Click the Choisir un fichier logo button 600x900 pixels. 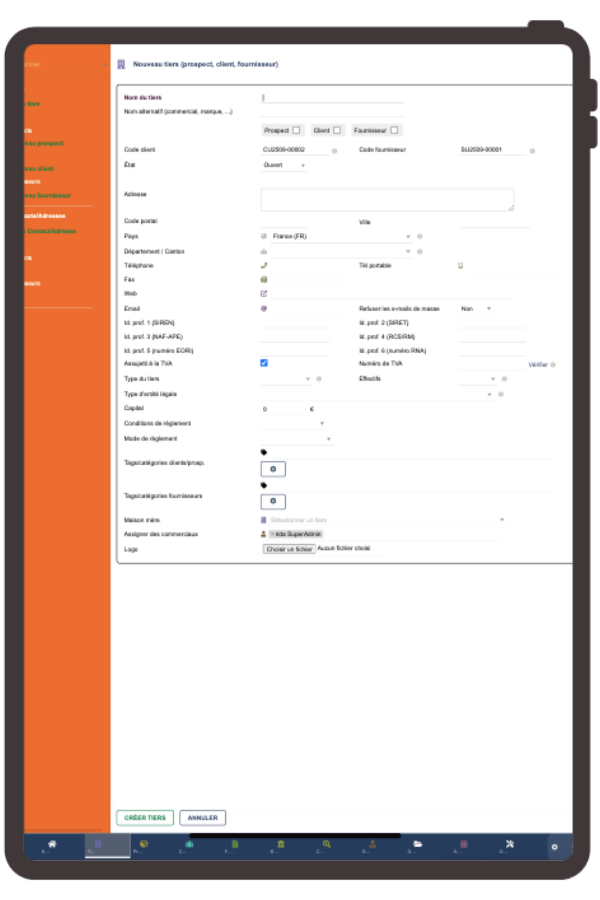289,549
